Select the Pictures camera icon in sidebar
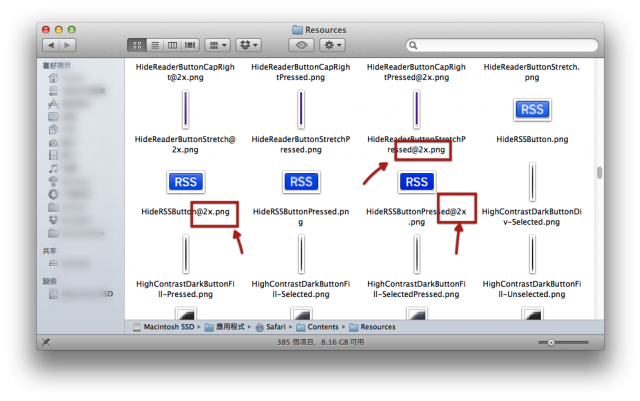The width and height of the screenshot is (640, 401). coord(53,143)
